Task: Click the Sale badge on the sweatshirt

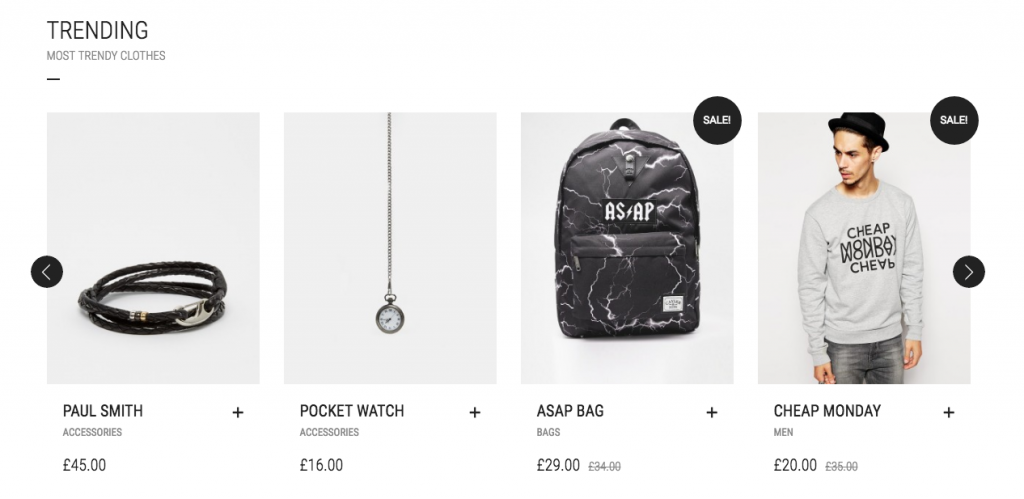Action: 954,120
